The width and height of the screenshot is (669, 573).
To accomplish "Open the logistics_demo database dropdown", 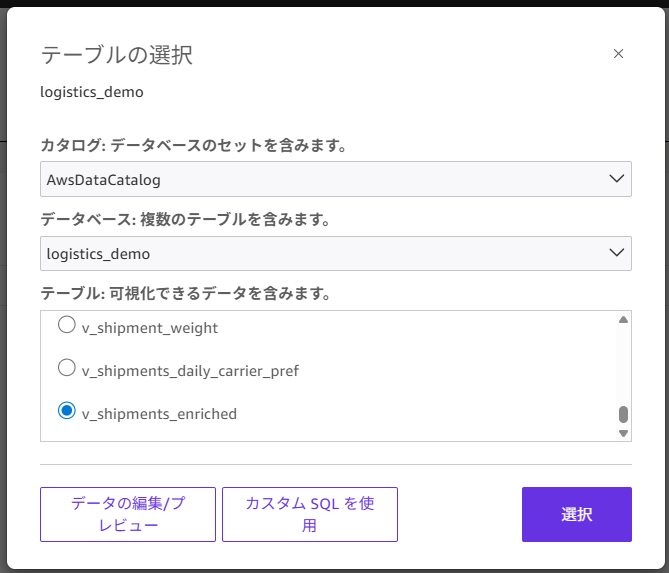I will click(336, 253).
